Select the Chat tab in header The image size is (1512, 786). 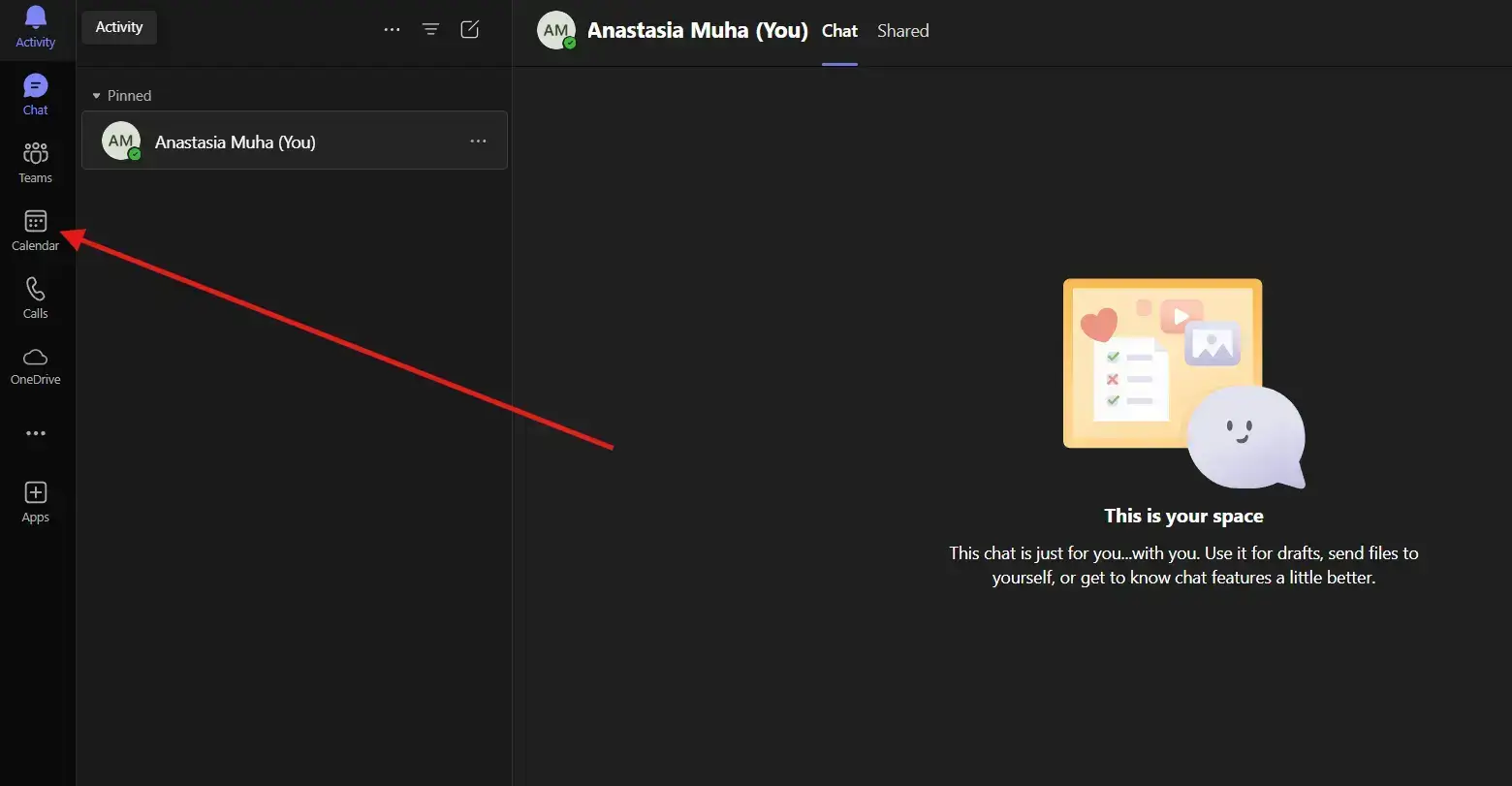click(x=839, y=31)
